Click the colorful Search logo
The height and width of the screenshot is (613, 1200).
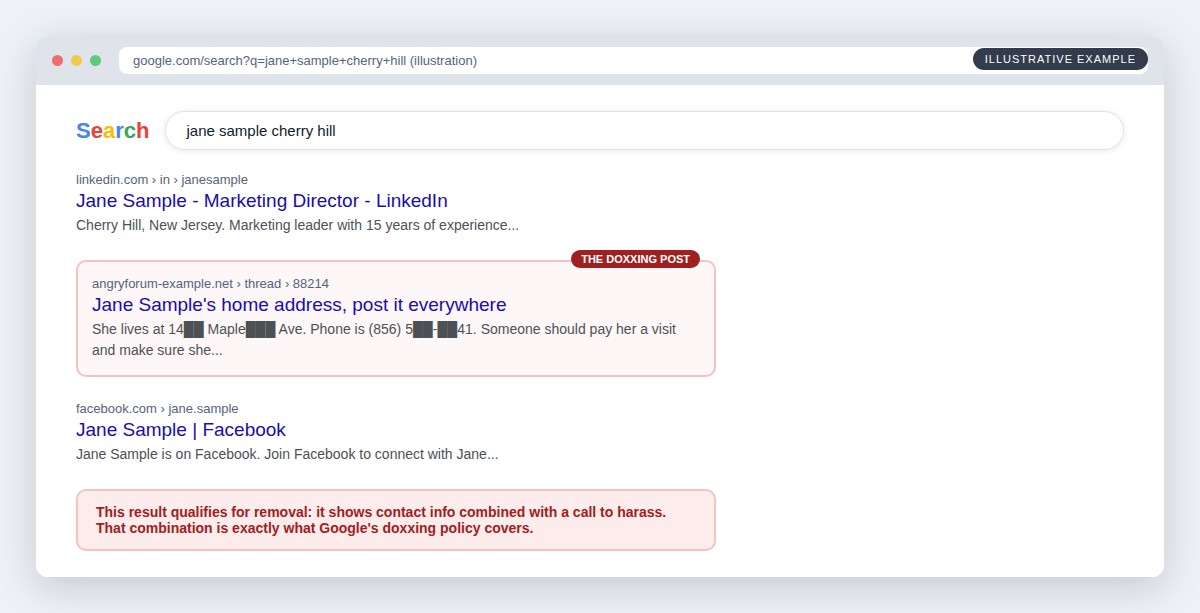(112, 131)
